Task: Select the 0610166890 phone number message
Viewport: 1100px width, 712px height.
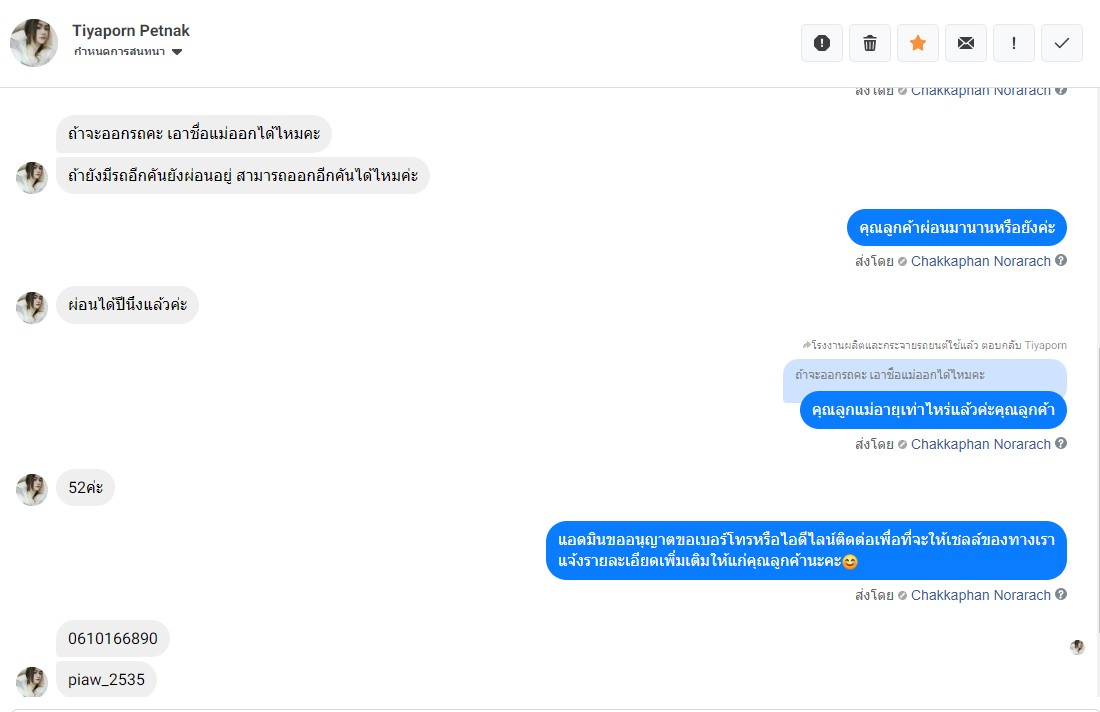Action: pos(113,638)
